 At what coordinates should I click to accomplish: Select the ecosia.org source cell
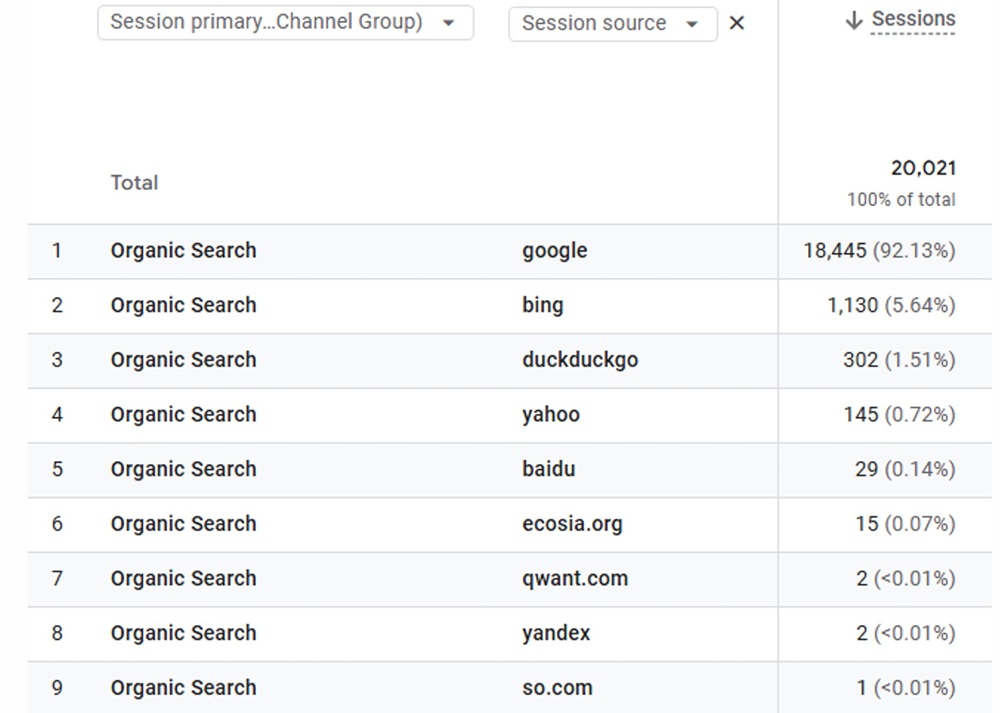pos(572,524)
